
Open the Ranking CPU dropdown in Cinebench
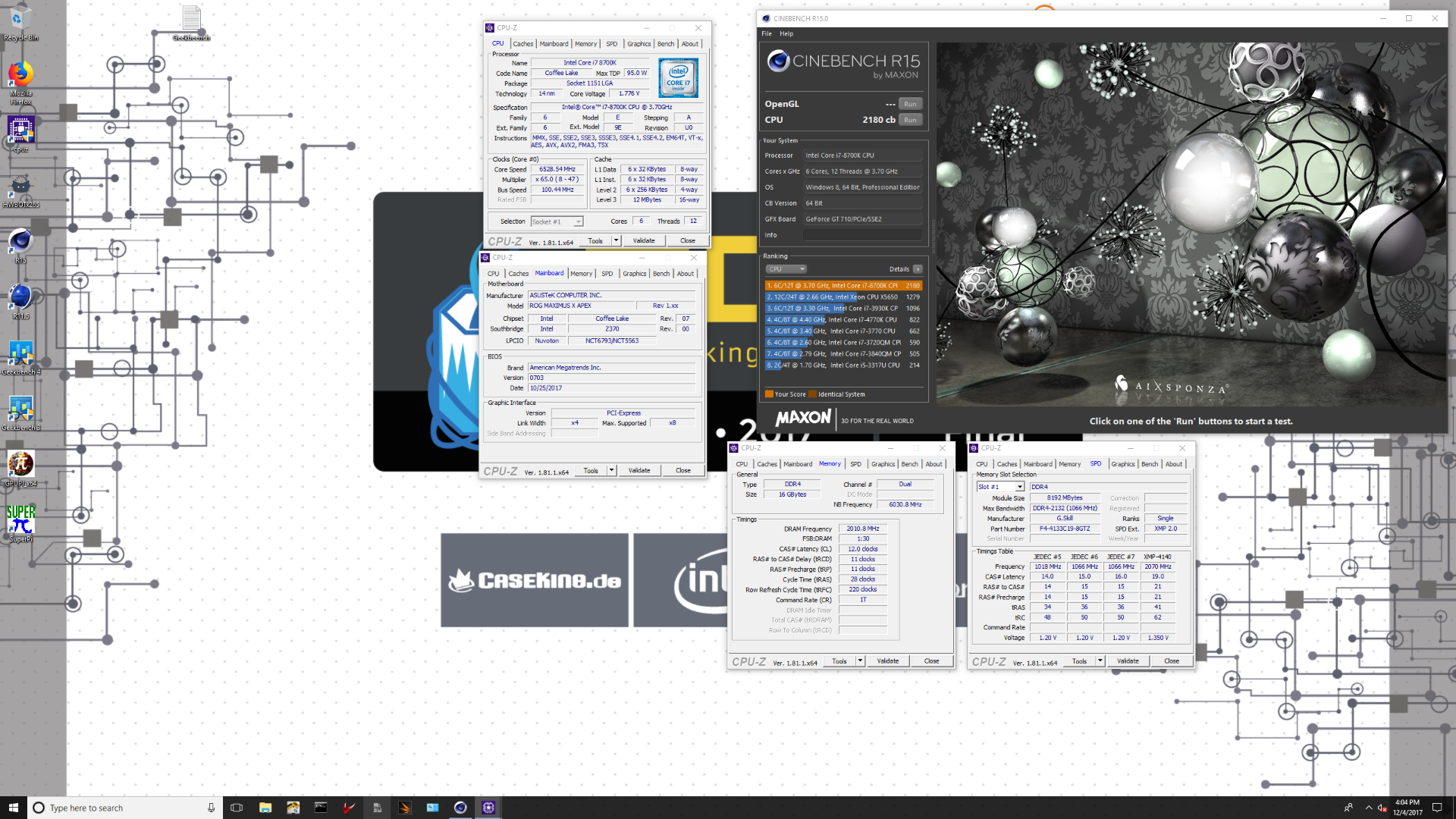pos(786,269)
